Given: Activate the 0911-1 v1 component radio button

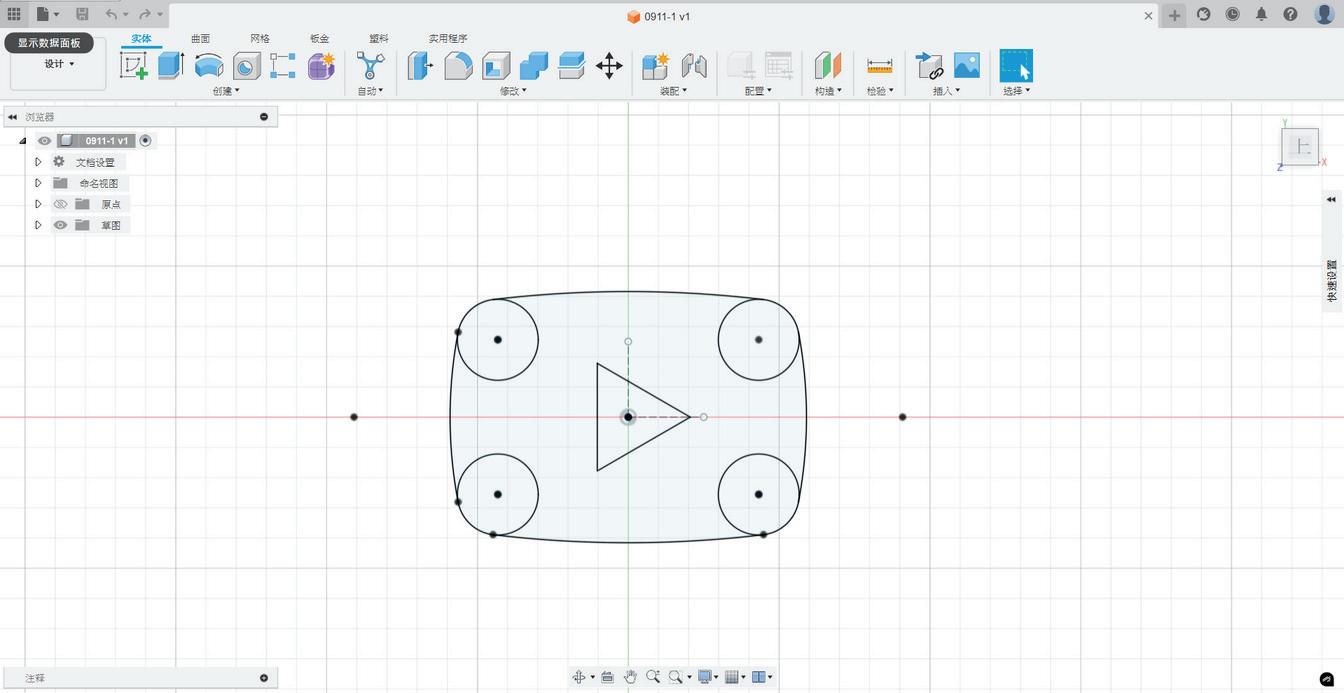Looking at the screenshot, I should pos(145,141).
